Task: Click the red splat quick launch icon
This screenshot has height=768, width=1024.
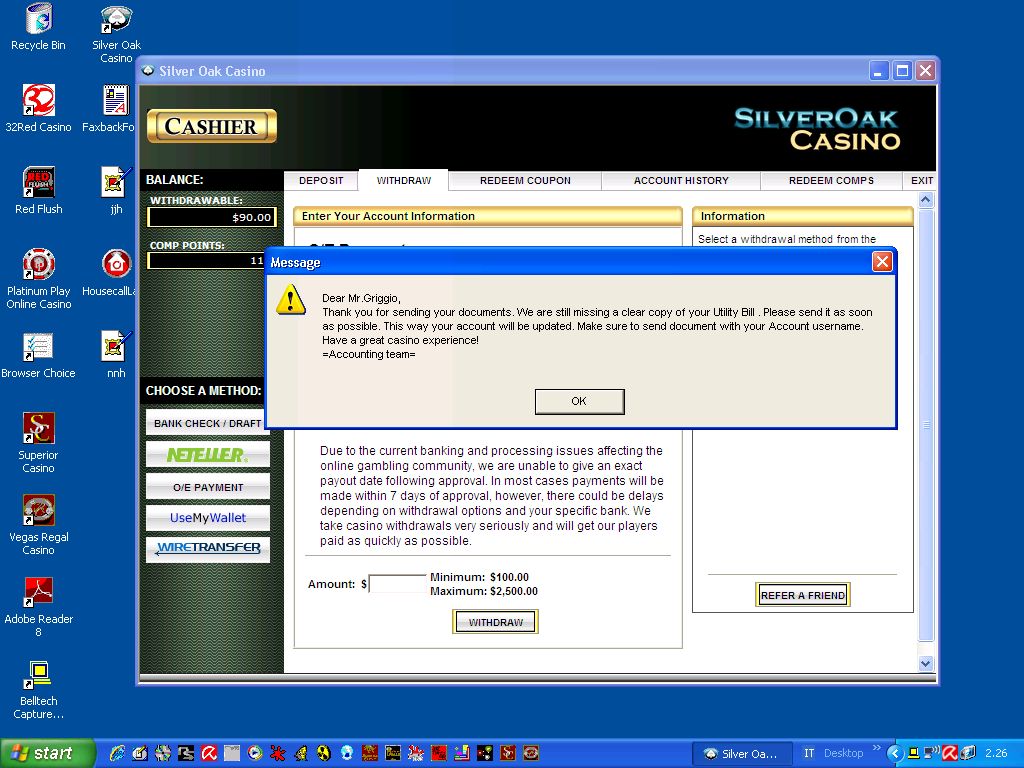Action: (x=278, y=753)
